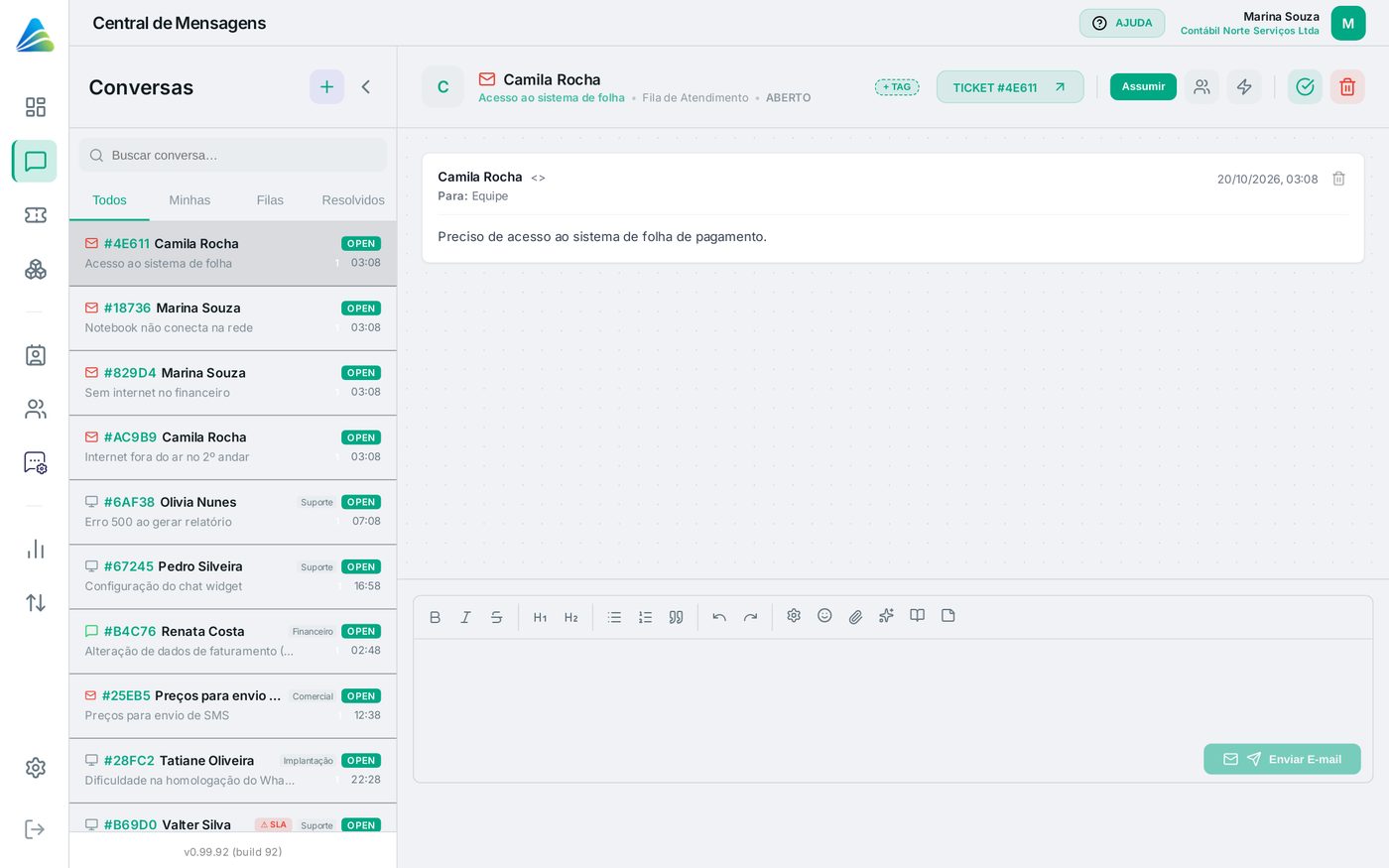
Task: Open the emoji picker in editor
Action: point(824,616)
